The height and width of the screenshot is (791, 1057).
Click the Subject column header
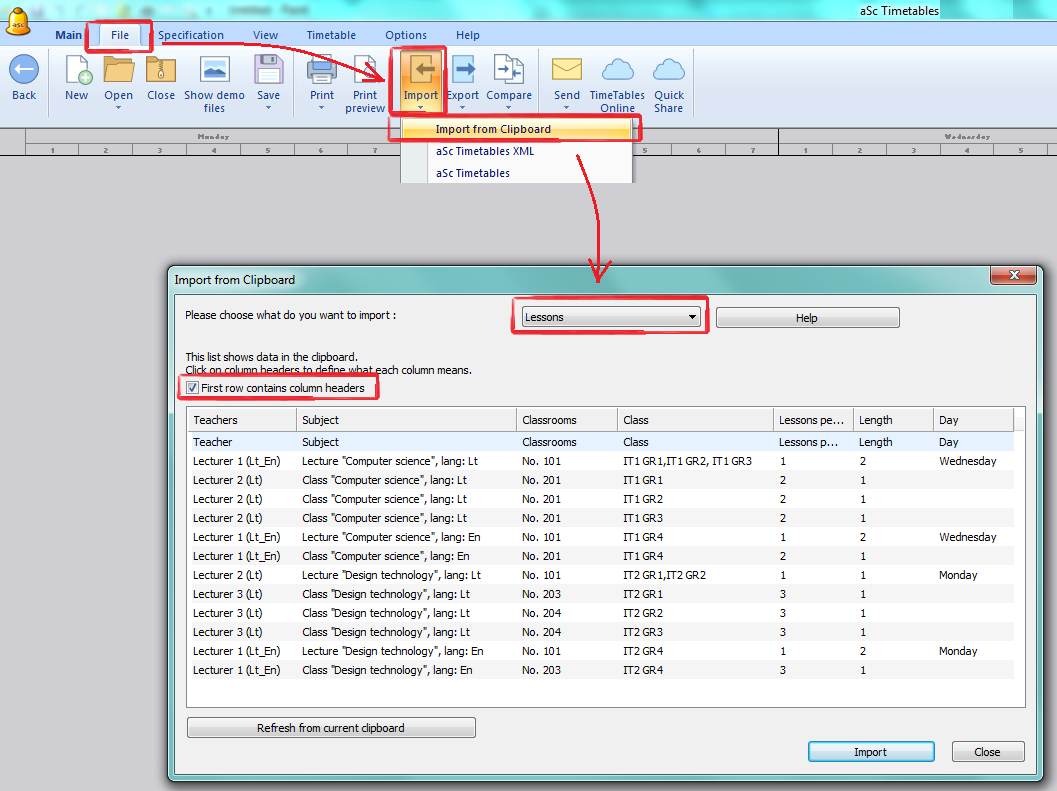coord(406,420)
